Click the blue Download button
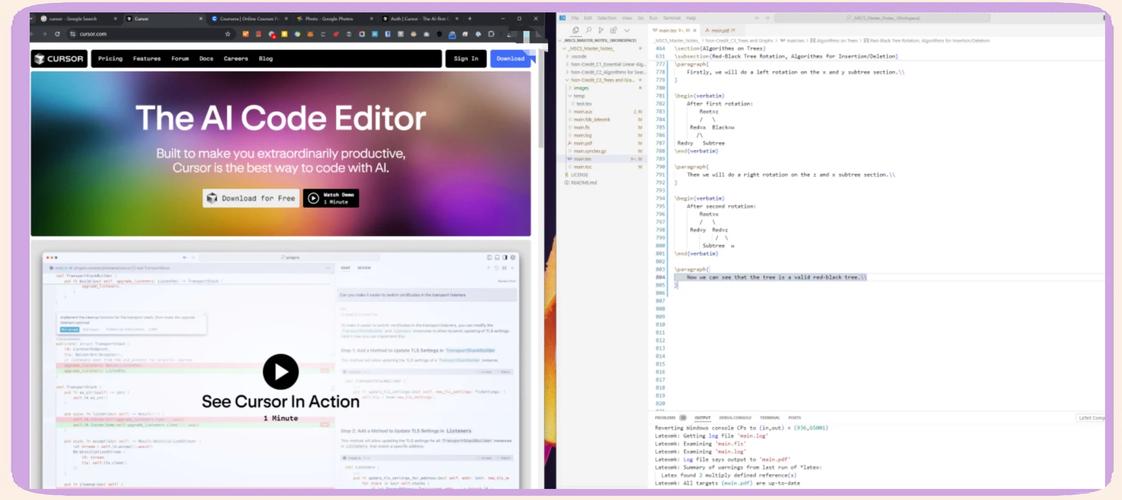Screen dimensions: 1122x500 coord(510,59)
